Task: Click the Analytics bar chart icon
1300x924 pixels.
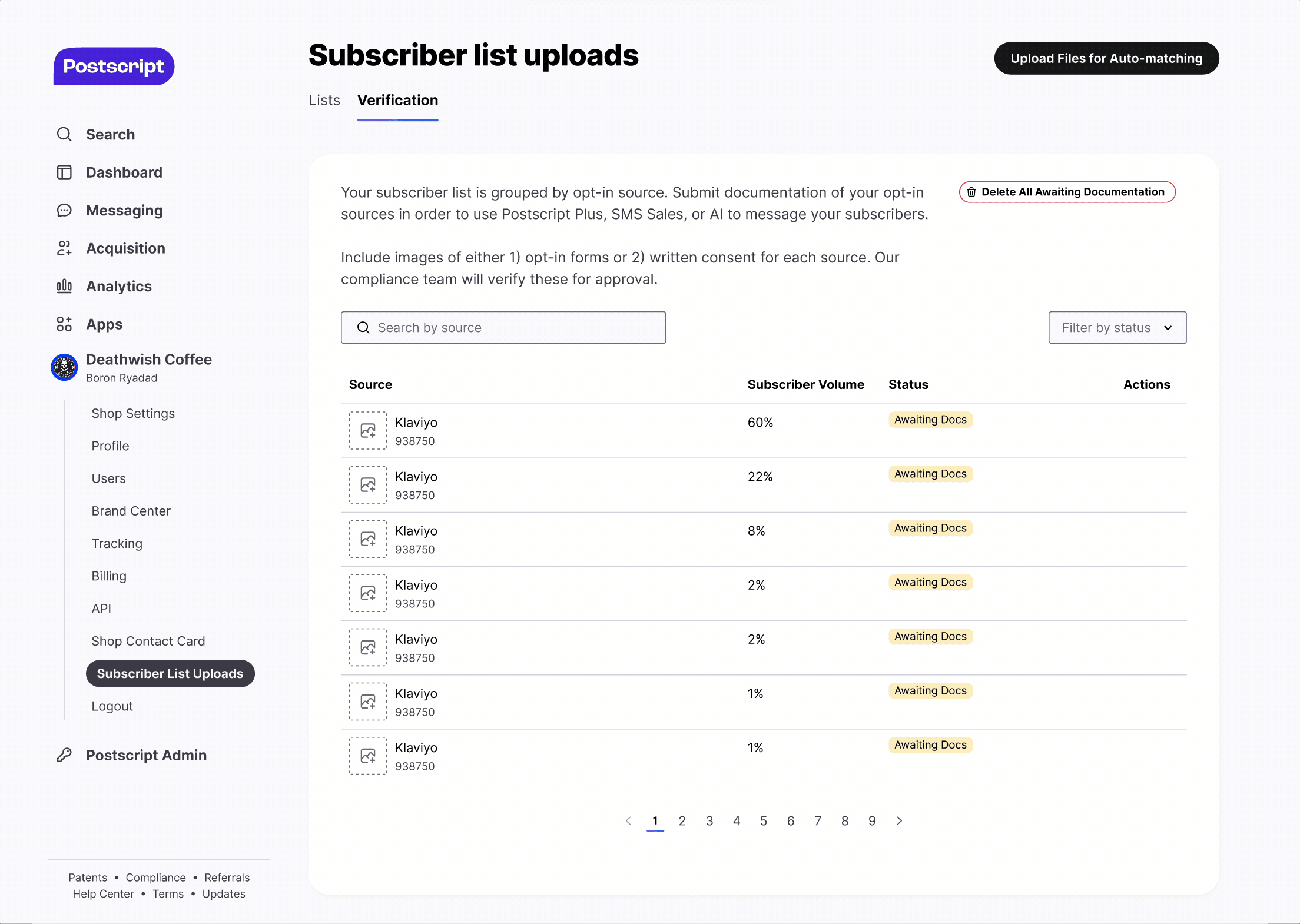Action: (x=64, y=287)
